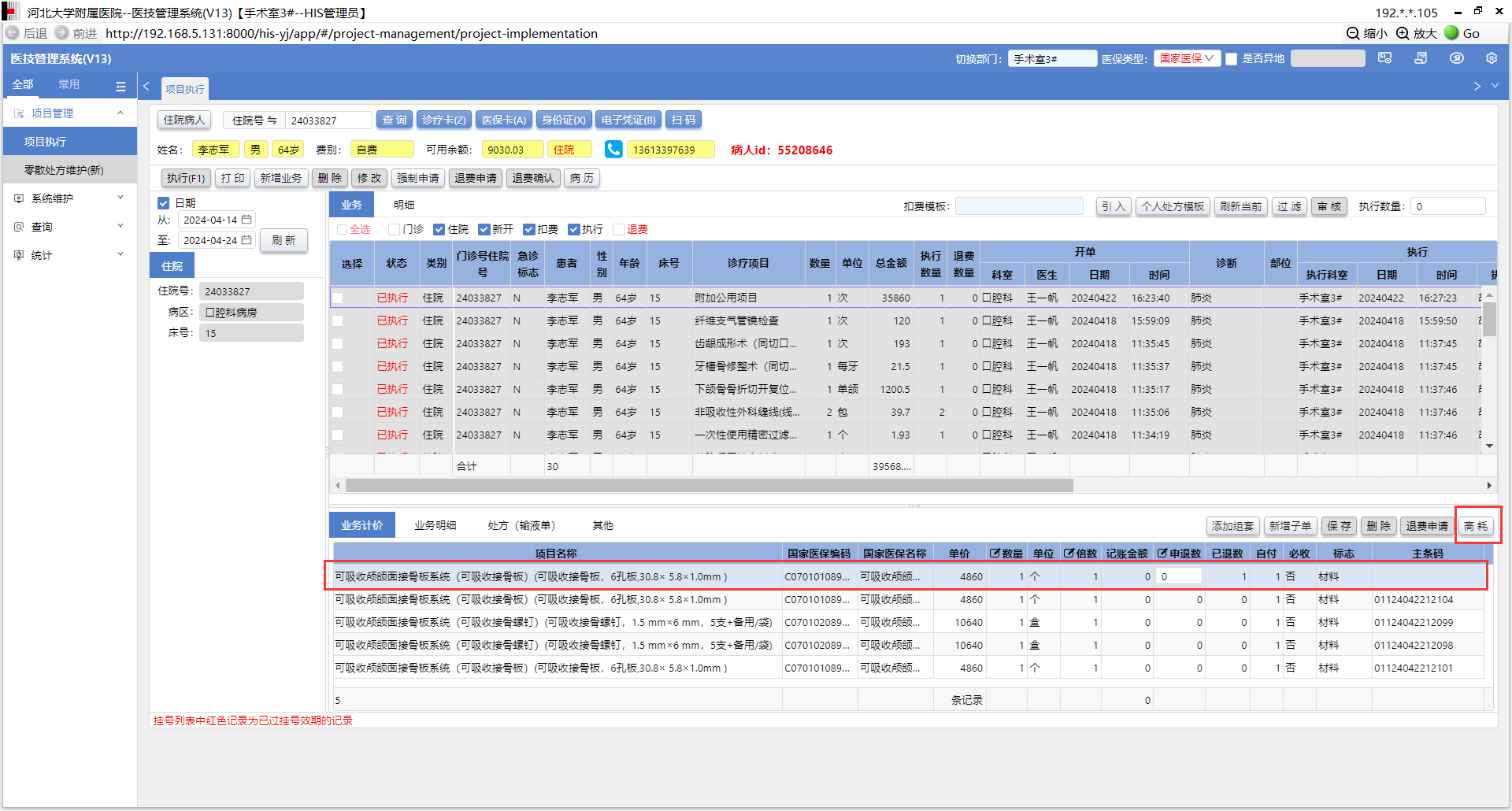Click the 放大 zoom-in magnifier icon
The image size is (1512, 811).
(1403, 33)
